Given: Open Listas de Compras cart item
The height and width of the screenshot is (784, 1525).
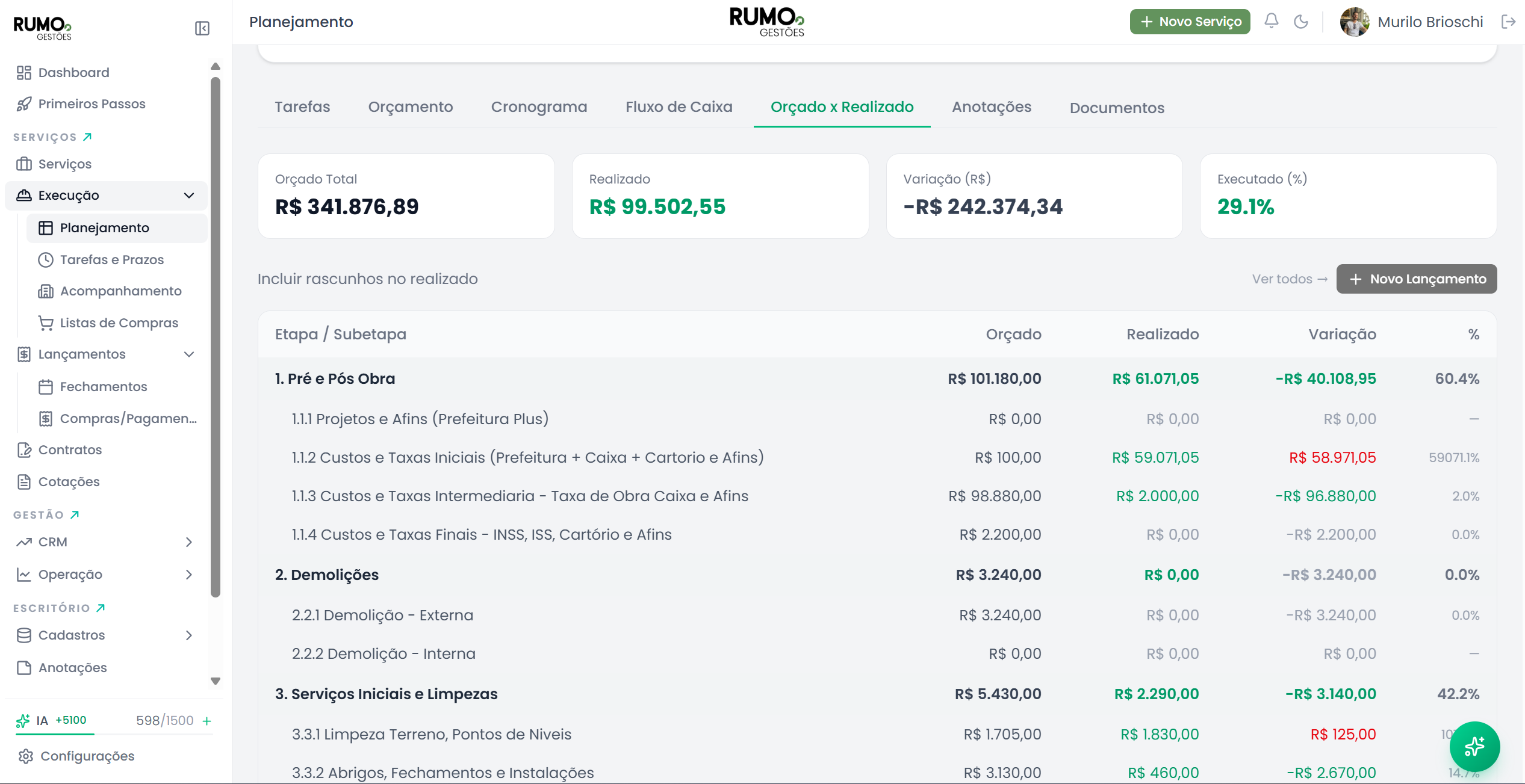Looking at the screenshot, I should point(119,323).
